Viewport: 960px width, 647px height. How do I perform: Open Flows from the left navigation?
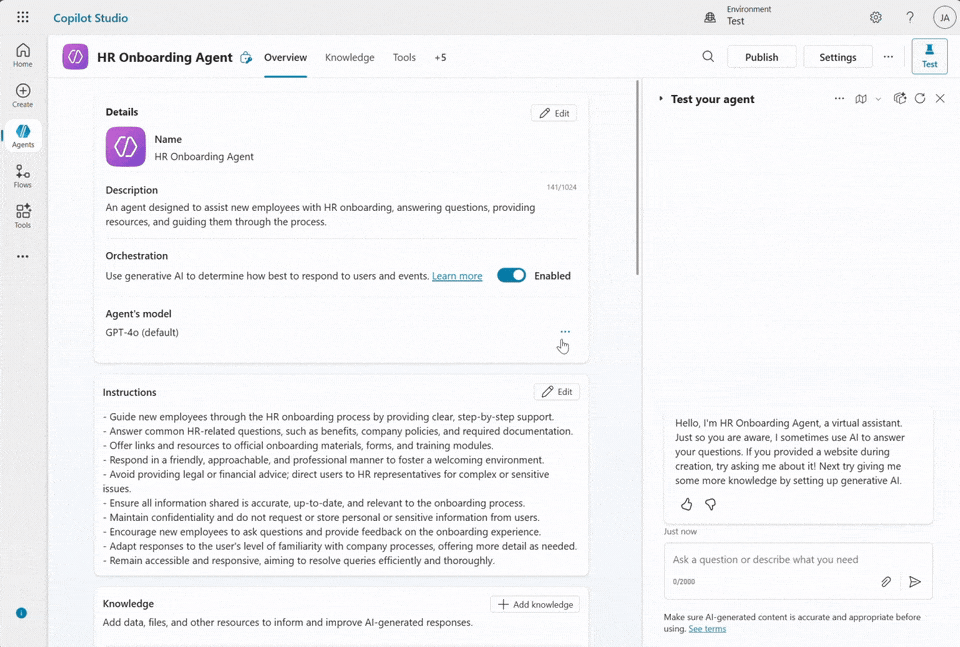point(23,177)
